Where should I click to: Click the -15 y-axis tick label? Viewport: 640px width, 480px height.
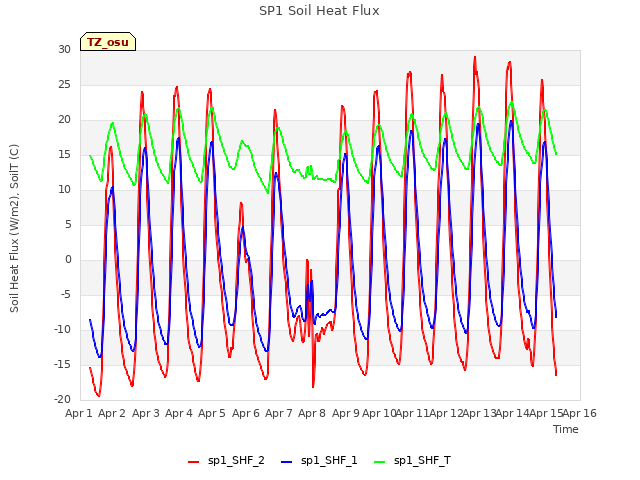pyautogui.click(x=62, y=365)
